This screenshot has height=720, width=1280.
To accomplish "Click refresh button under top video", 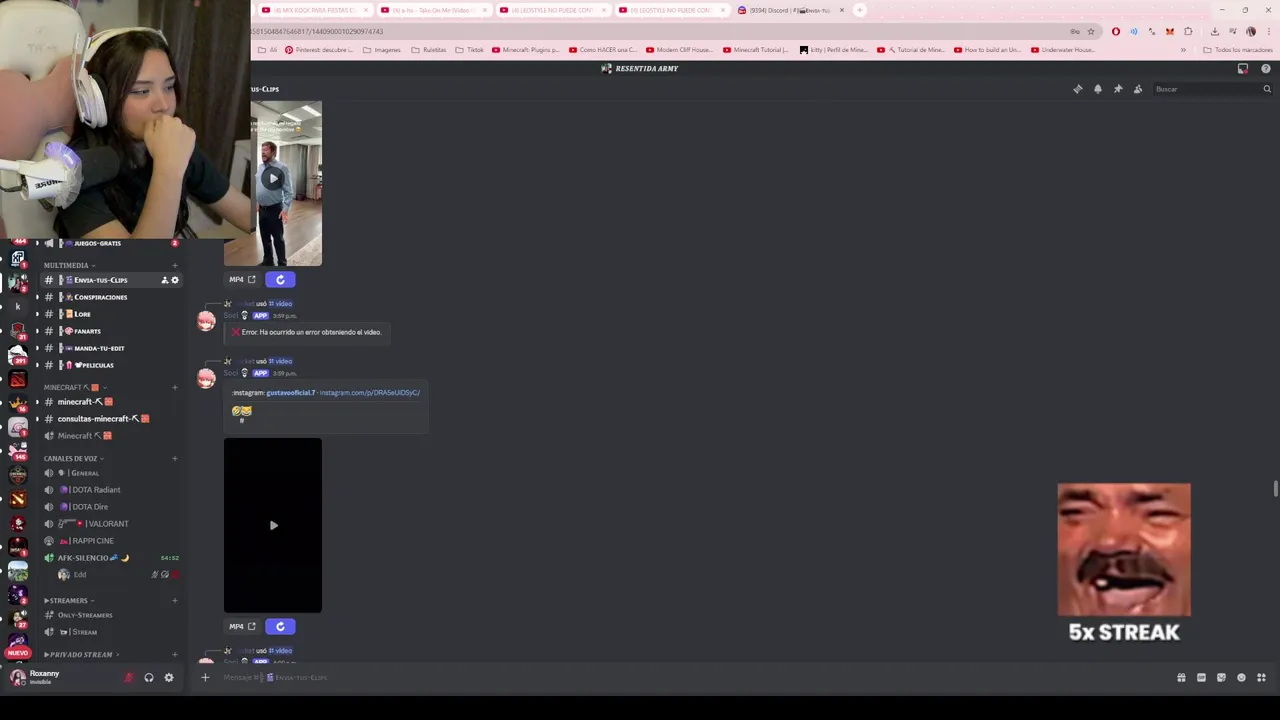I will click(x=280, y=280).
